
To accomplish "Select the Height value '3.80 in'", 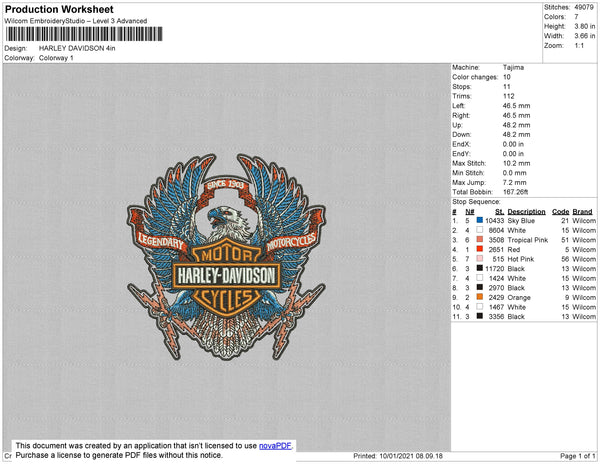I will click(584, 26).
